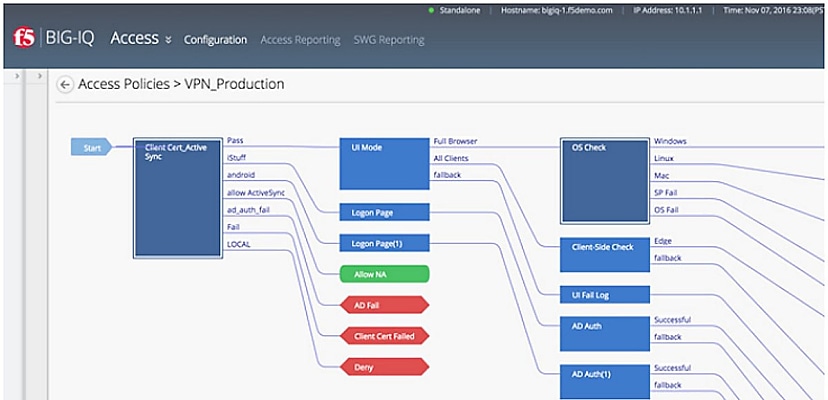Select the UI Mode policy node
The height and width of the screenshot is (400, 828).
tap(384, 163)
